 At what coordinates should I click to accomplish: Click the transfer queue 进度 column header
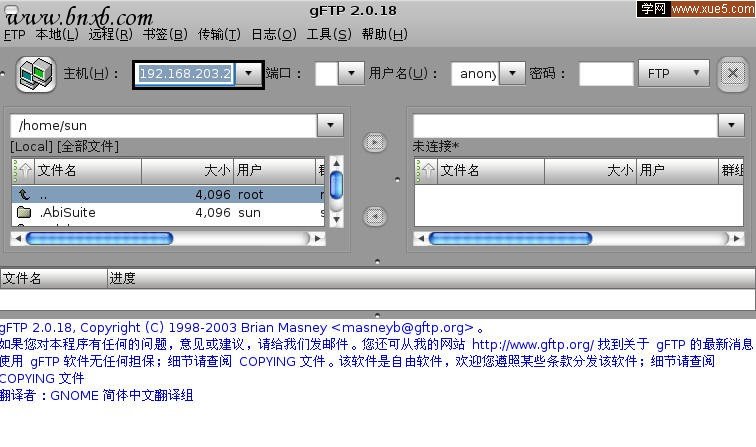pyautogui.click(x=431, y=278)
